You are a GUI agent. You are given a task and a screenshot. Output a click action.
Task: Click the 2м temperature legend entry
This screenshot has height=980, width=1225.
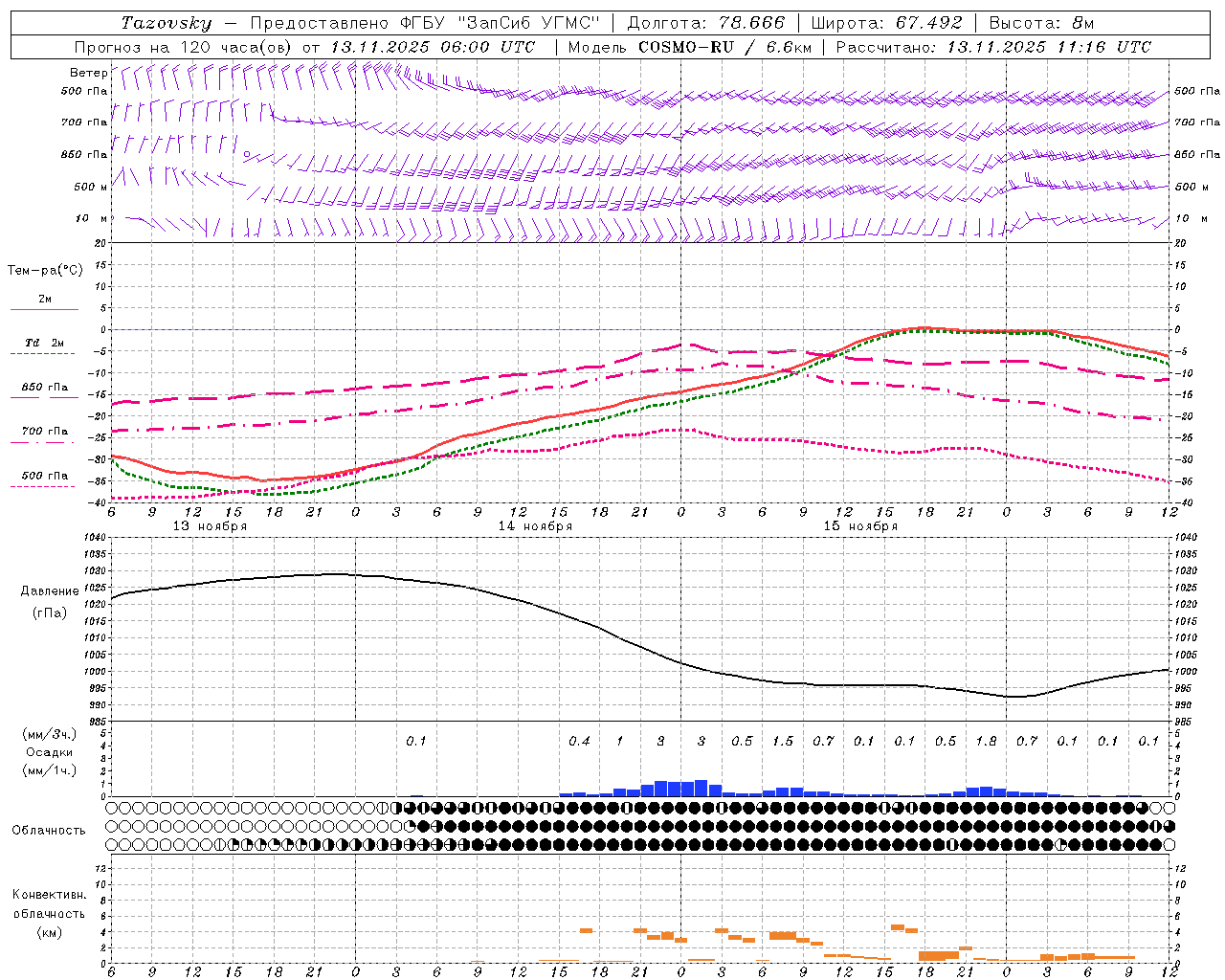point(45,300)
